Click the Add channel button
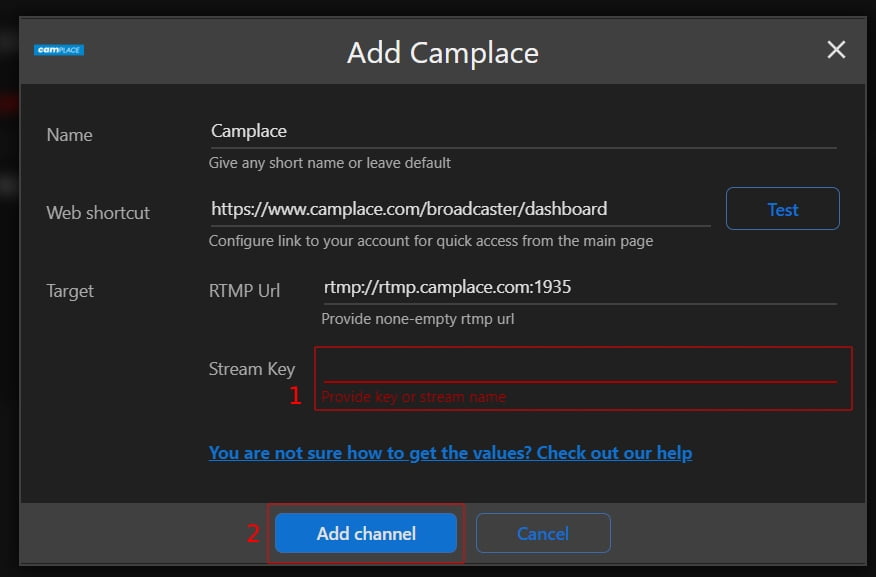This screenshot has width=876, height=577. tap(366, 533)
